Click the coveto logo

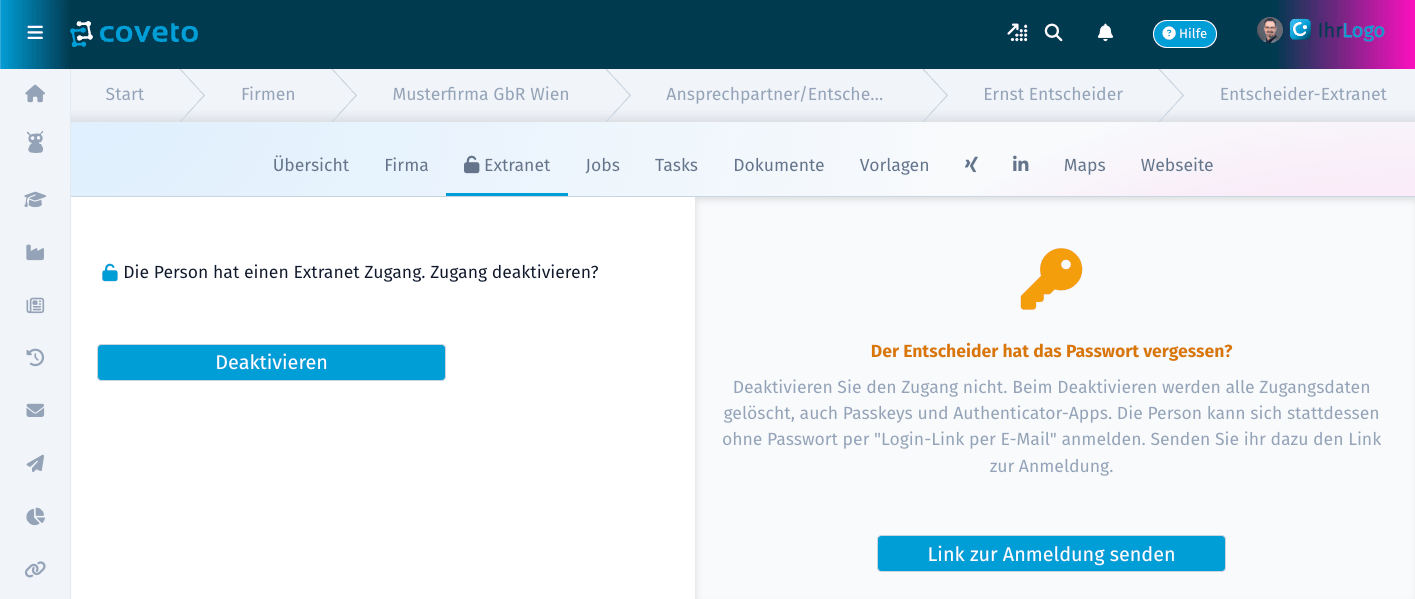(134, 33)
